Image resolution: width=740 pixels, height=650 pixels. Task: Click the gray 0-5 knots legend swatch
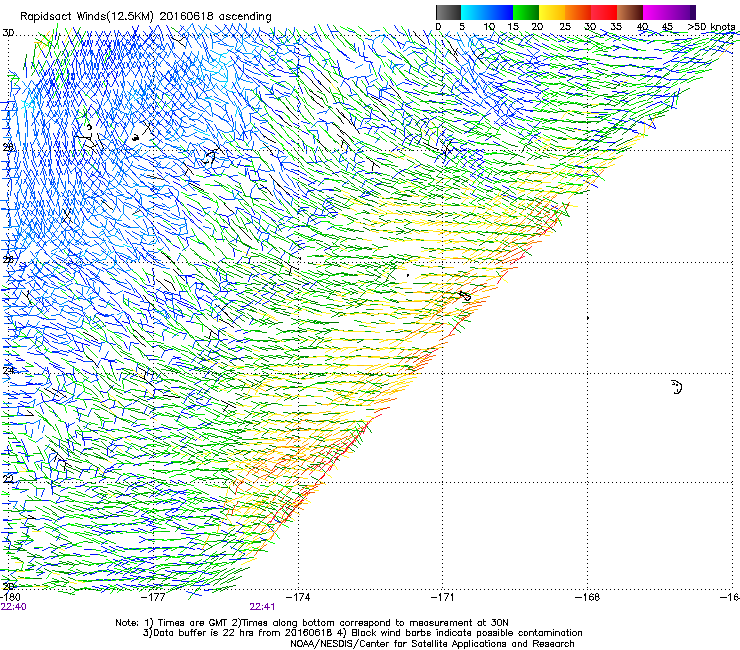(448, 12)
